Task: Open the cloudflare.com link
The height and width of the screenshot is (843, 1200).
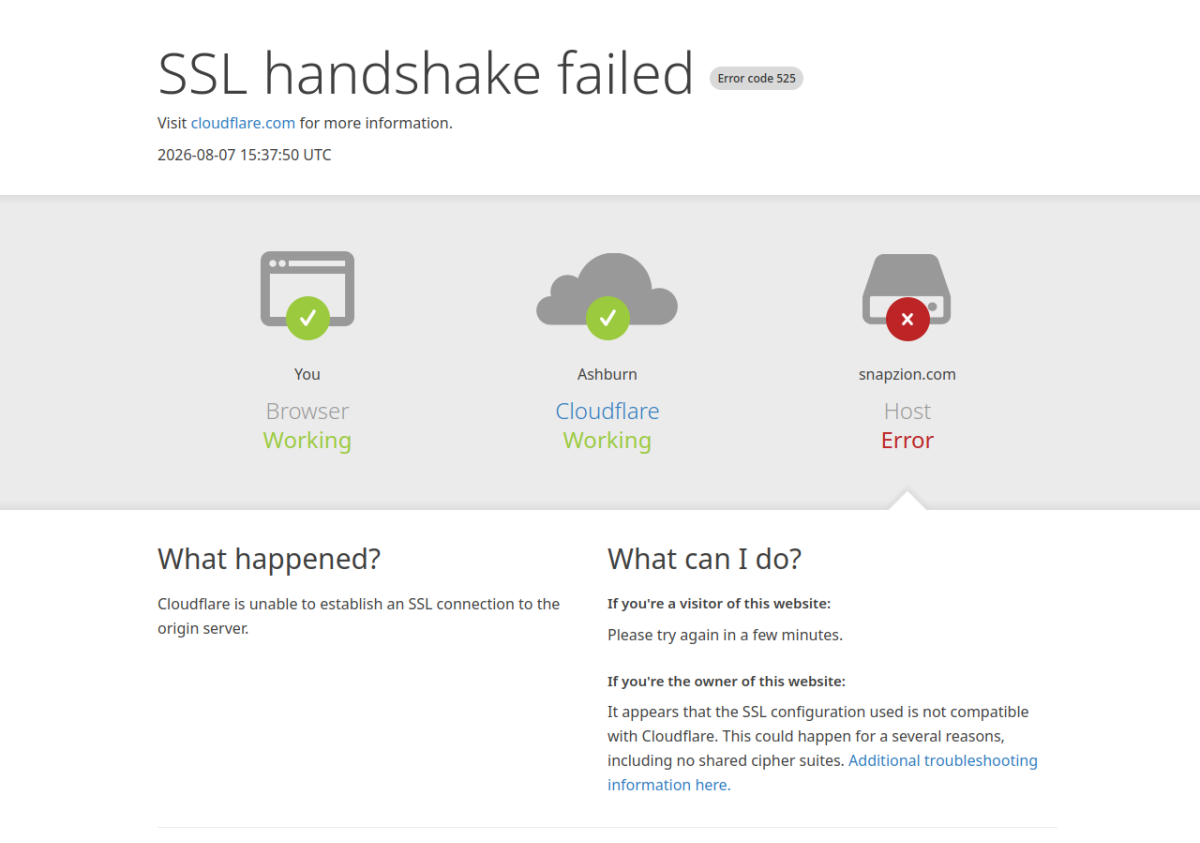Action: [243, 123]
